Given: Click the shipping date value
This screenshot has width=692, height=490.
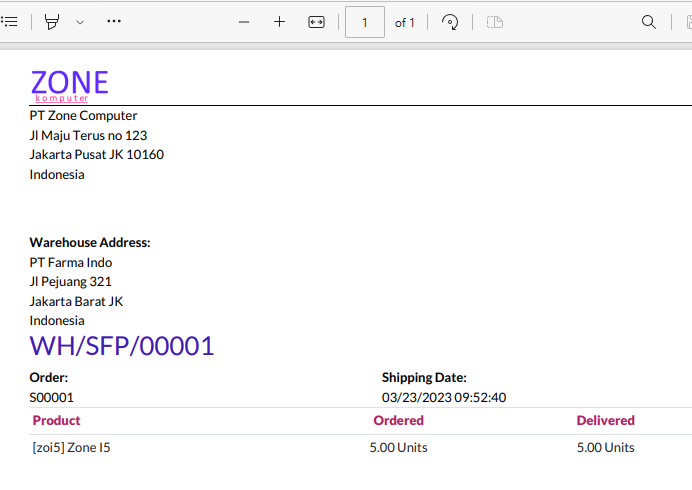Looking at the screenshot, I should pyautogui.click(x=444, y=397).
